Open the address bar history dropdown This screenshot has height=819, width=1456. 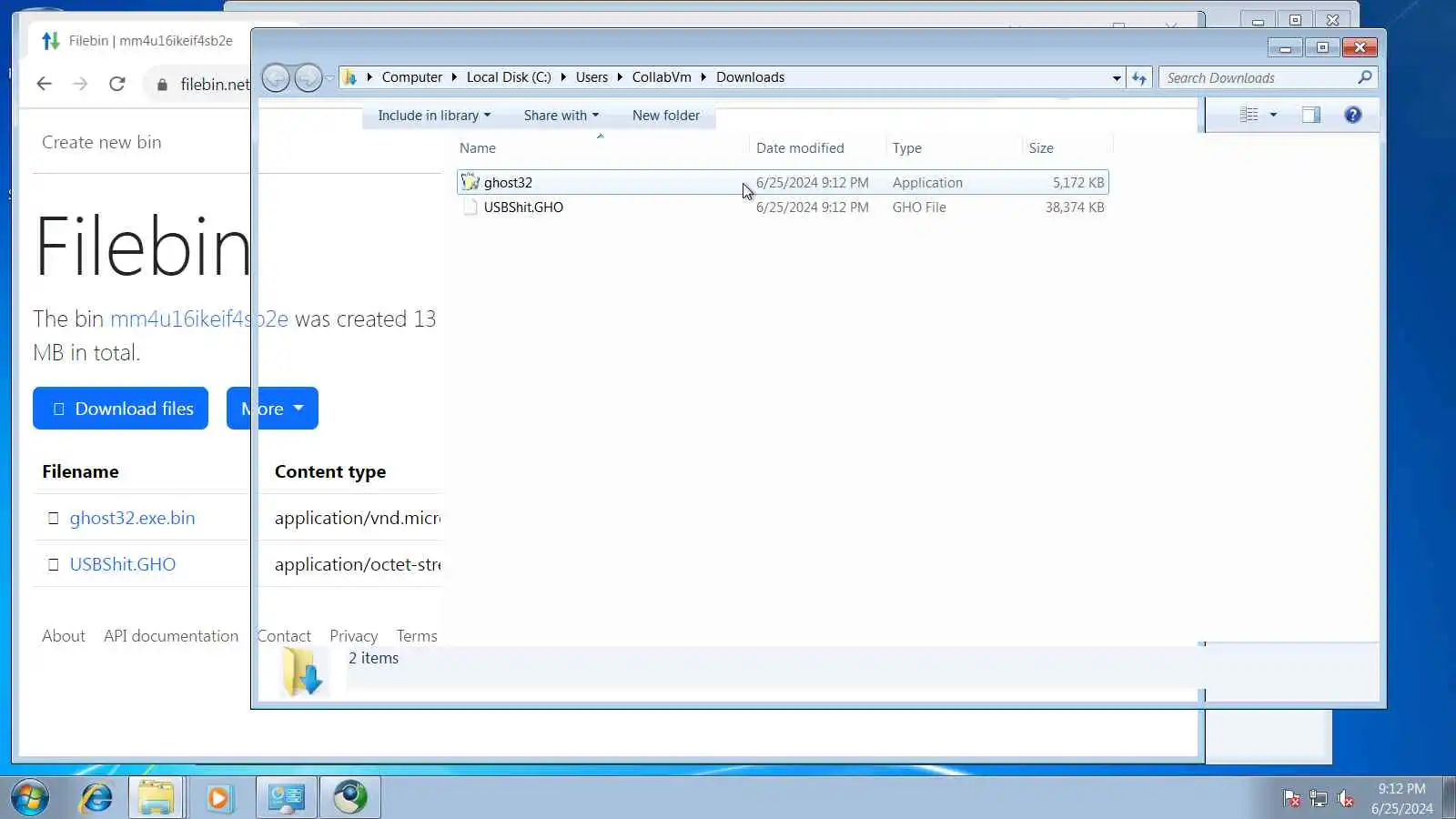tap(1117, 78)
